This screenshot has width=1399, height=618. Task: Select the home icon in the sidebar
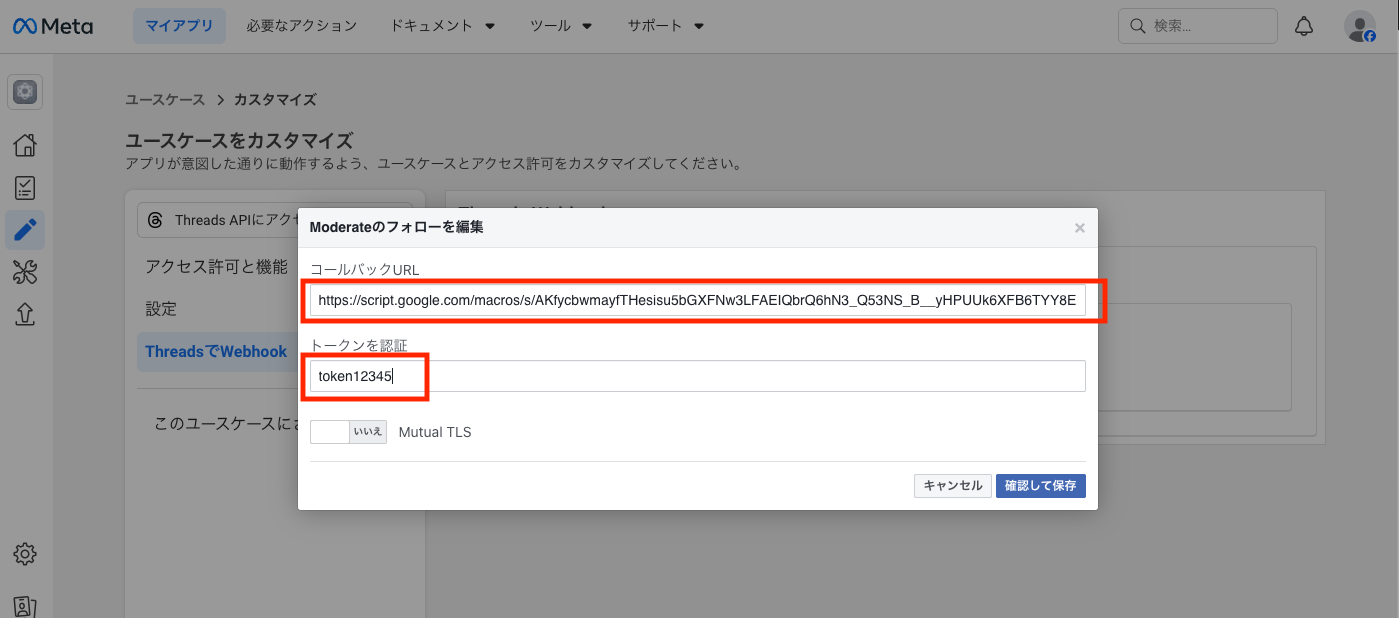(x=24, y=145)
